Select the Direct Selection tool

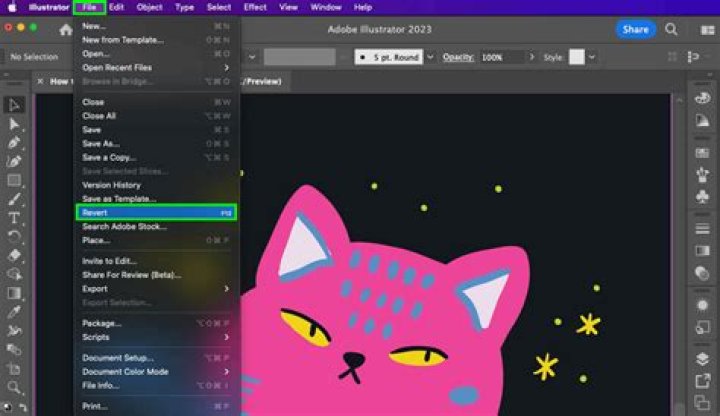pyautogui.click(x=14, y=124)
